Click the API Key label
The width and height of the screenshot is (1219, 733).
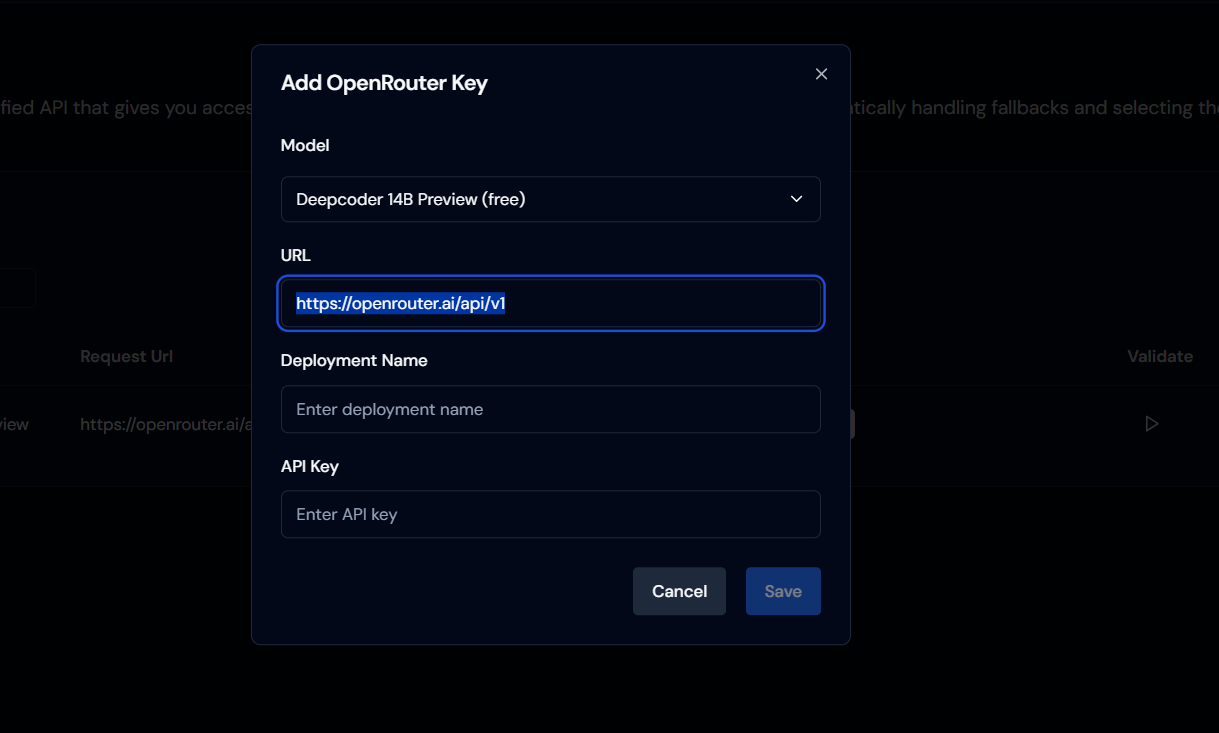coord(310,467)
